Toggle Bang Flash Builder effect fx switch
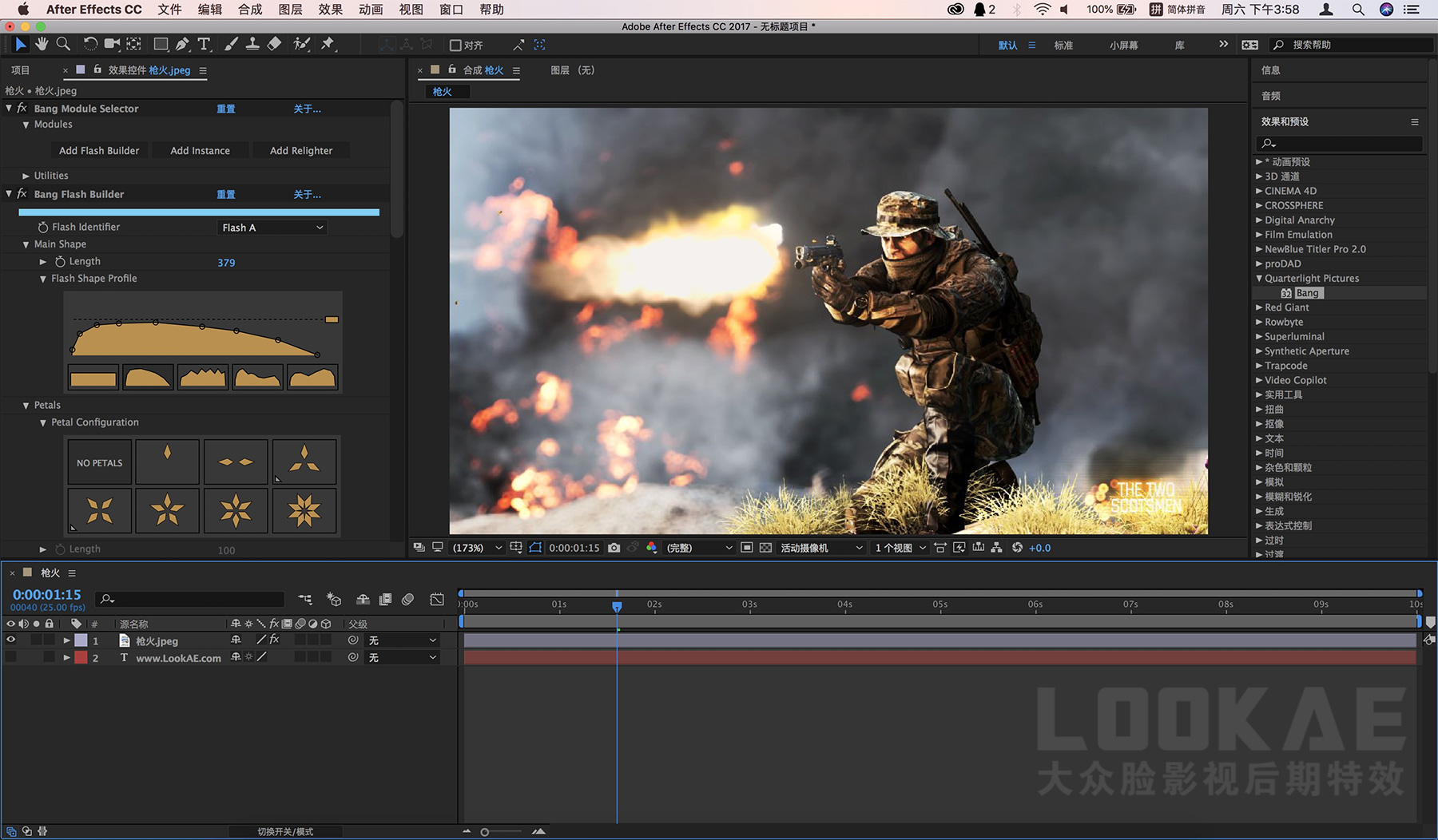Screen dimensions: 1438x840 tap(22, 194)
